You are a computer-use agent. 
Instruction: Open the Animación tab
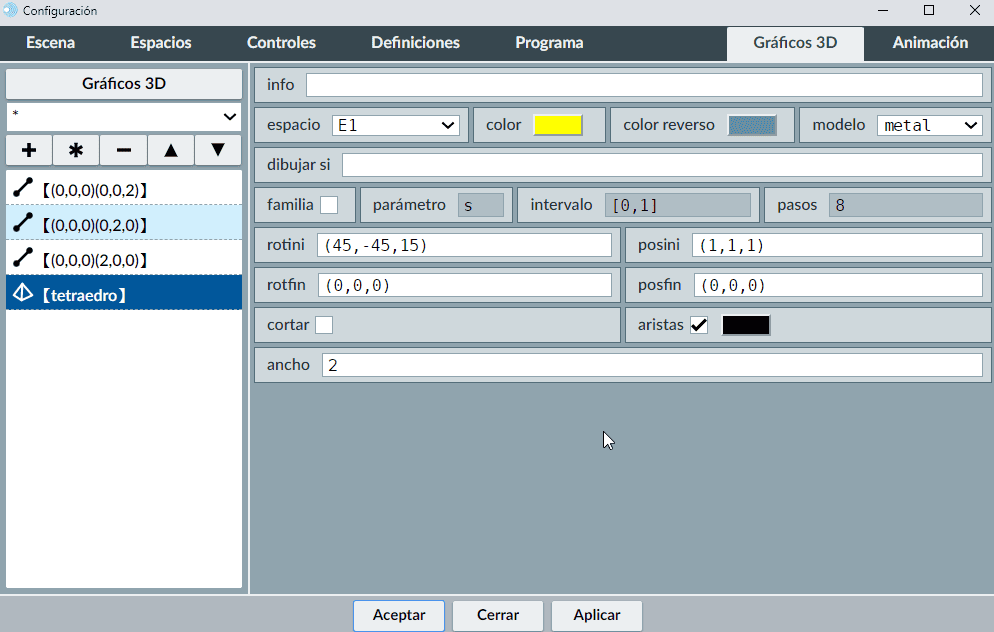click(930, 43)
